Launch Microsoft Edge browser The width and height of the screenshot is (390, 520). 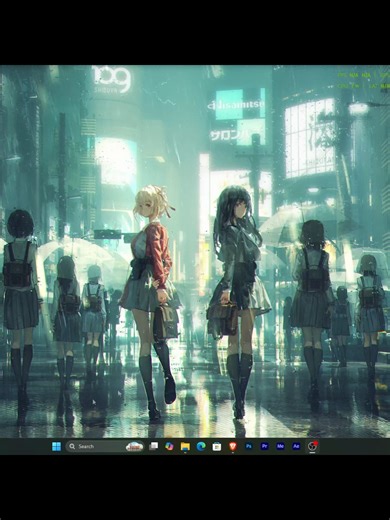pos(201,446)
